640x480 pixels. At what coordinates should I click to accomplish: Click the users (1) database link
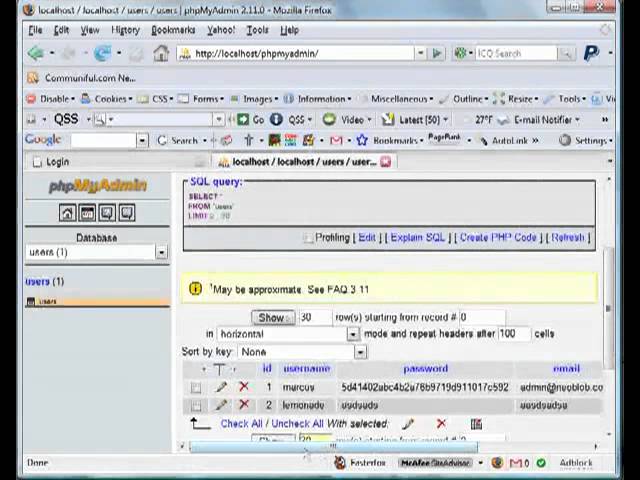point(44,282)
